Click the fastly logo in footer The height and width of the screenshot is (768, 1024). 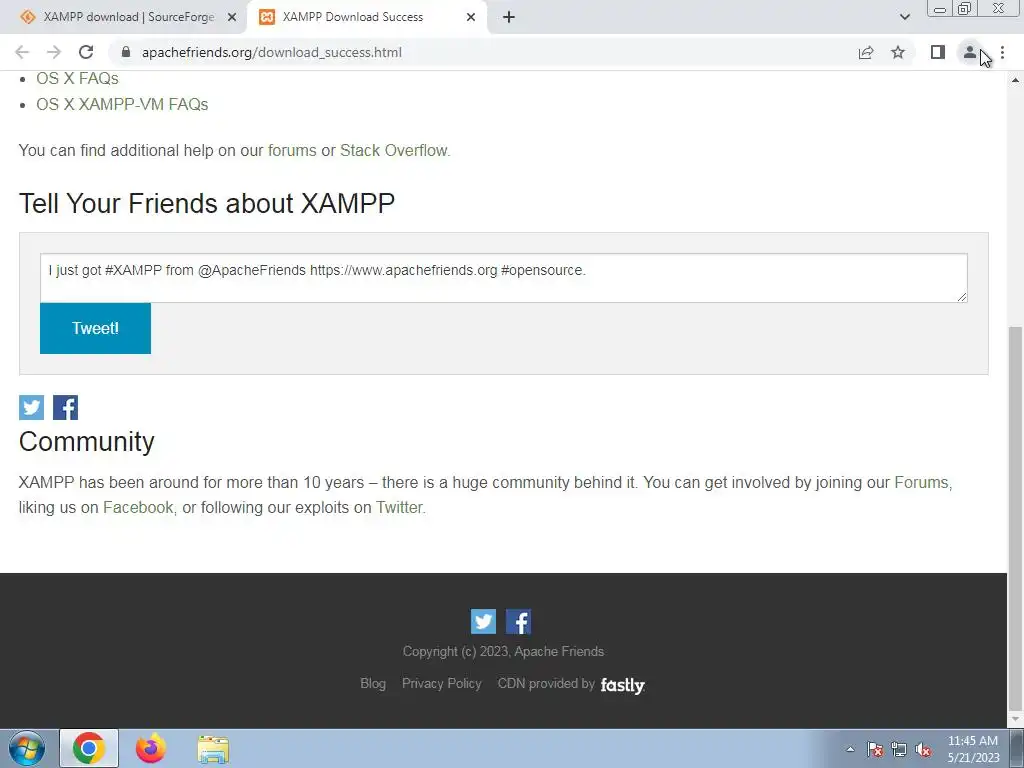point(622,685)
